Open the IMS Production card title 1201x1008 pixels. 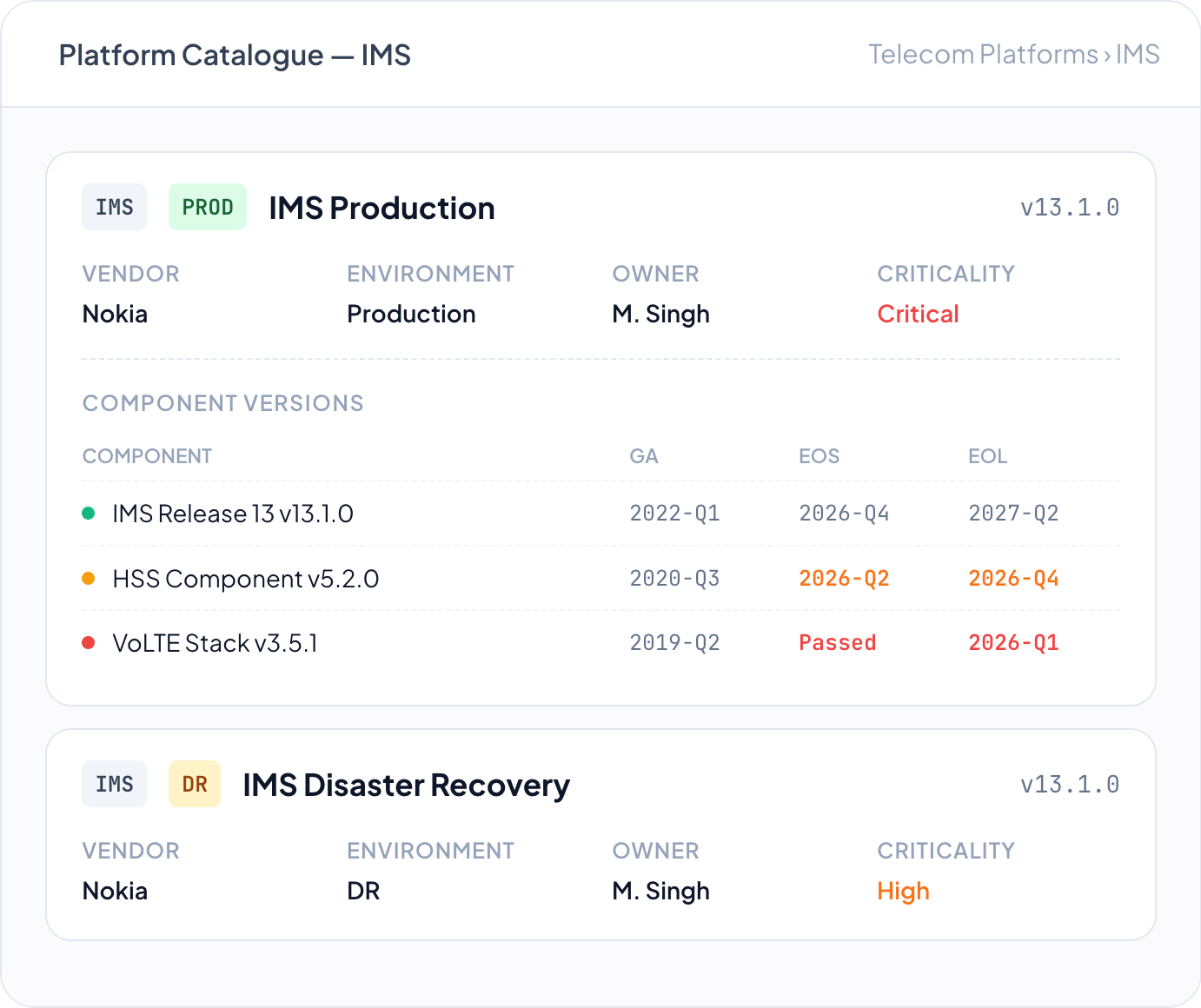(x=382, y=209)
